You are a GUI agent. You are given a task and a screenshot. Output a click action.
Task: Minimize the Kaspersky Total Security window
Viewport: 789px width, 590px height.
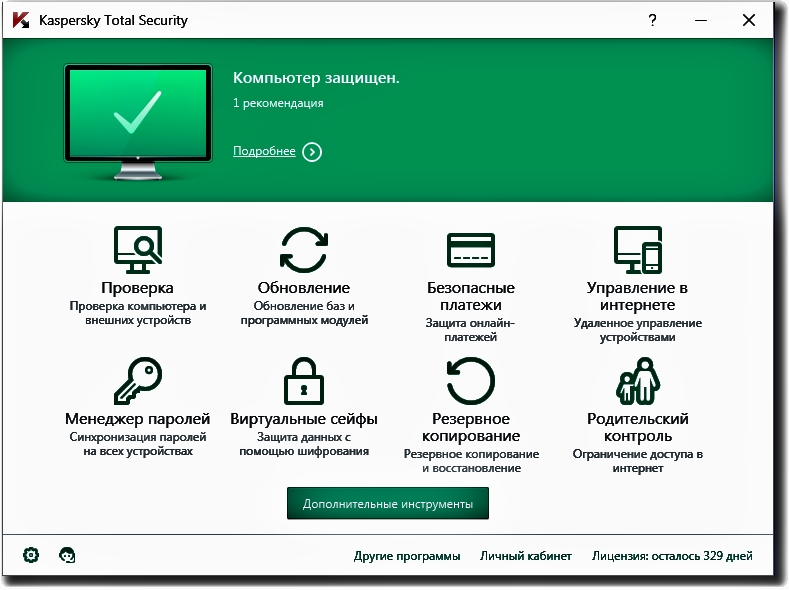701,20
